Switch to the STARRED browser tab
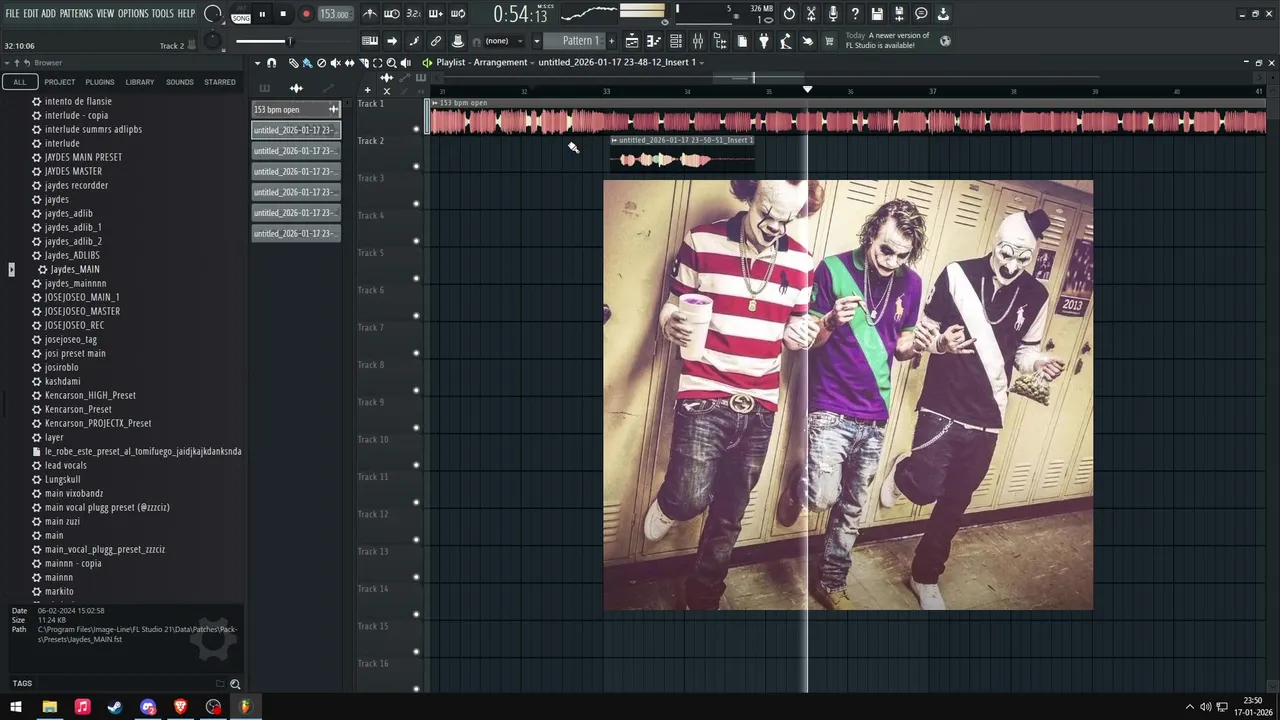 click(220, 82)
